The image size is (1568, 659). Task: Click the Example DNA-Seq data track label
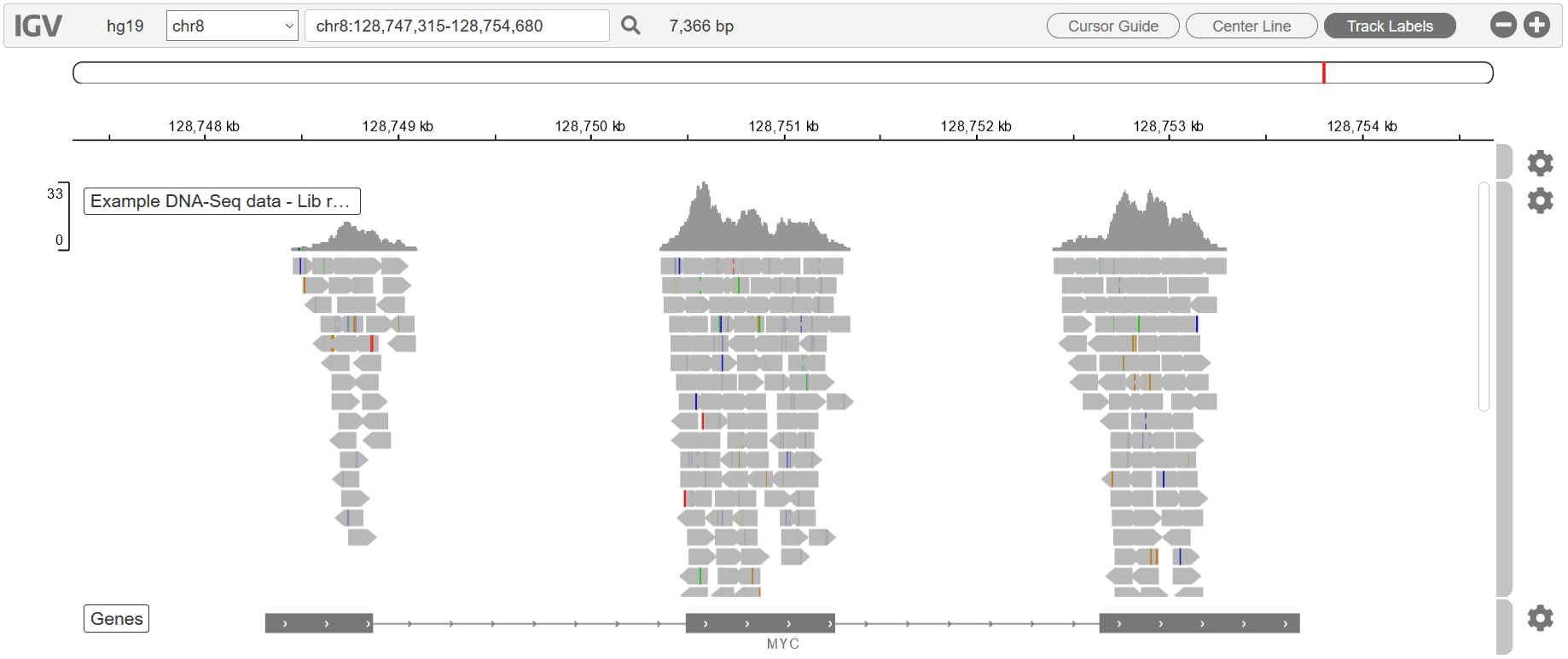[x=222, y=201]
